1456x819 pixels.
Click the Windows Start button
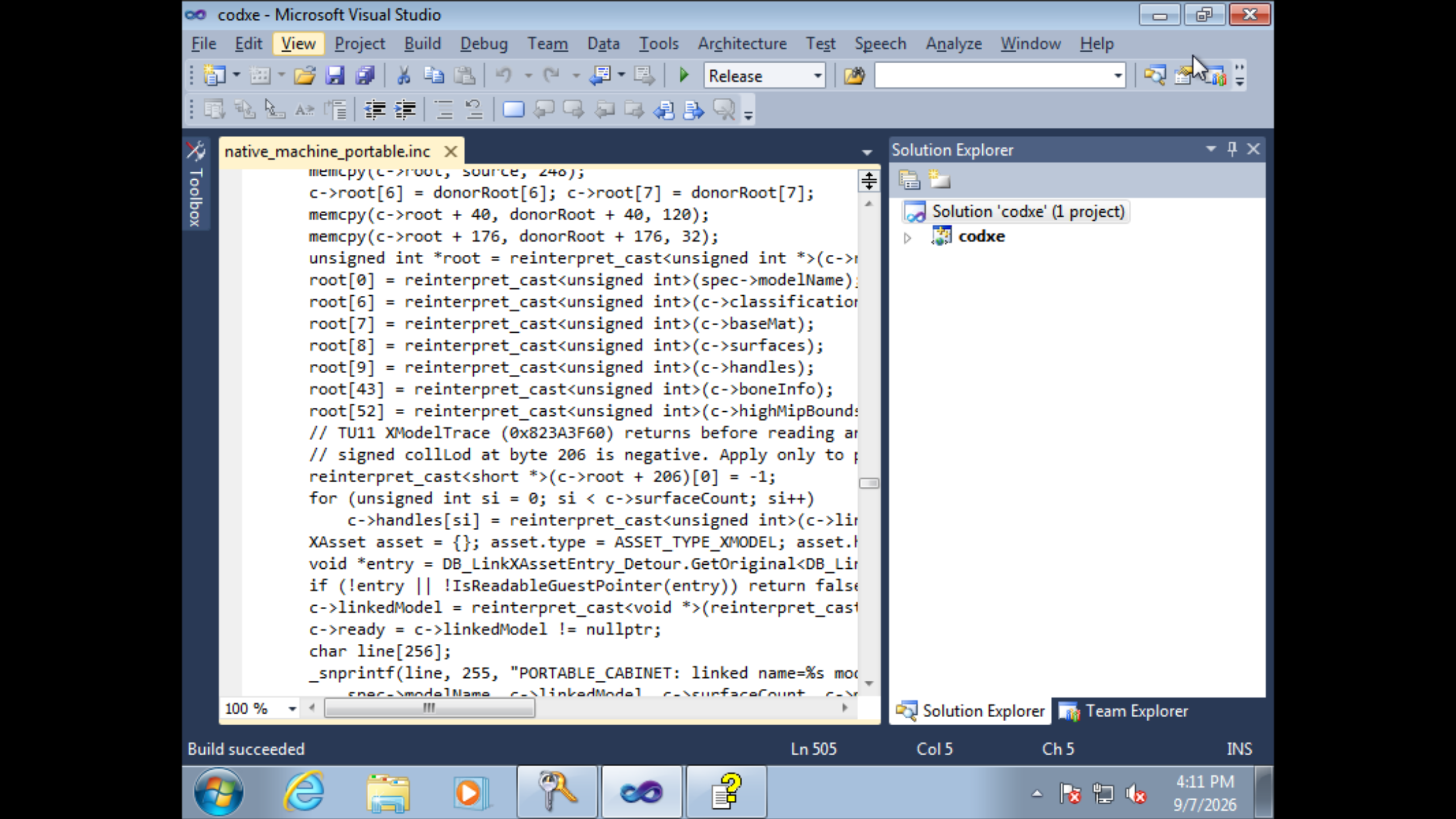(218, 792)
